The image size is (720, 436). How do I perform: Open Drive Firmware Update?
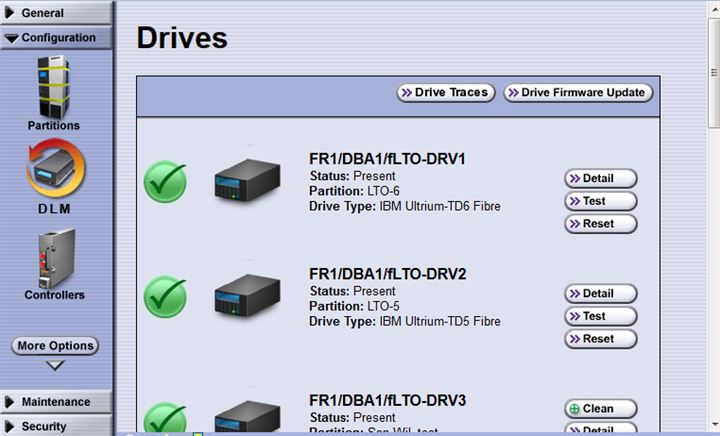(x=578, y=93)
